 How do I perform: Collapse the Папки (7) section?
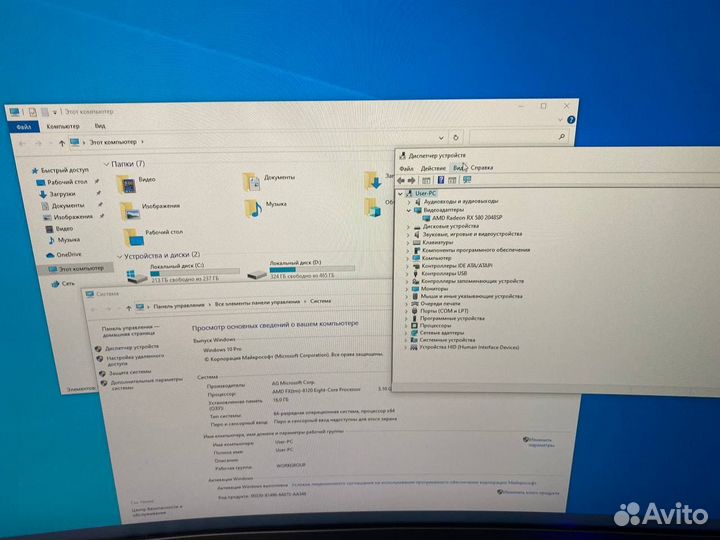[106, 163]
